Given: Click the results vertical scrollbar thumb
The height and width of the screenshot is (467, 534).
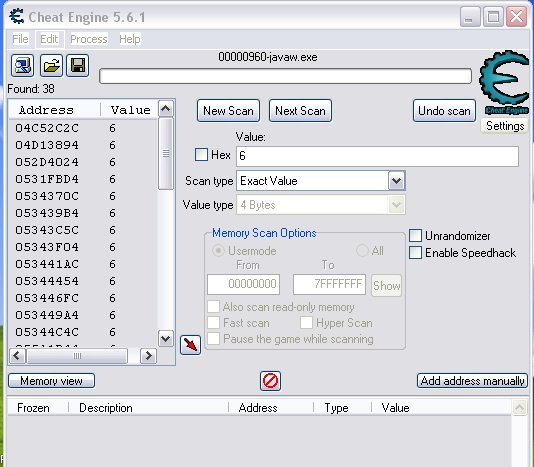Looking at the screenshot, I should click(x=166, y=154).
